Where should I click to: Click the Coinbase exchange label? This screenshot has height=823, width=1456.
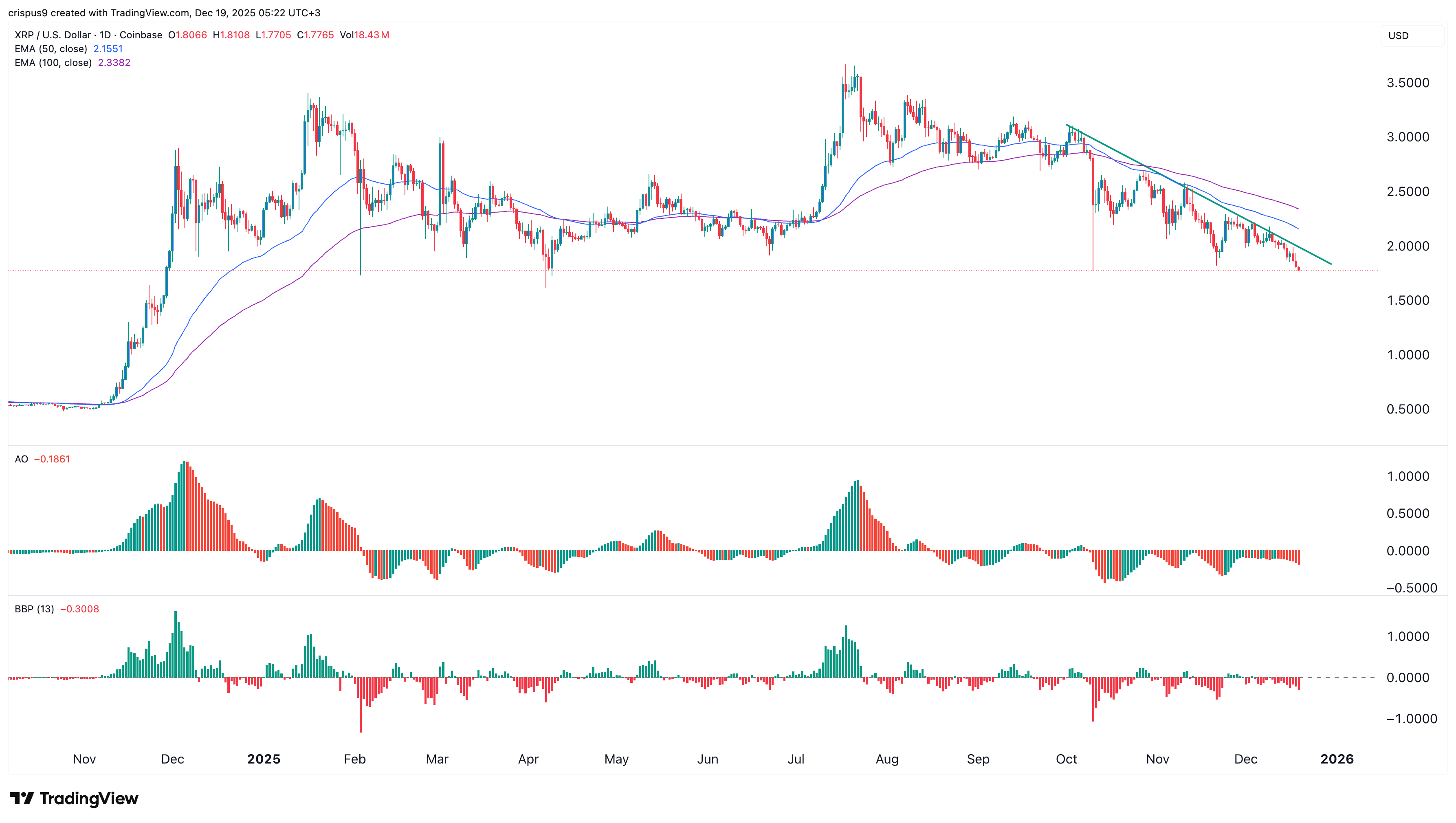pyautogui.click(x=141, y=35)
